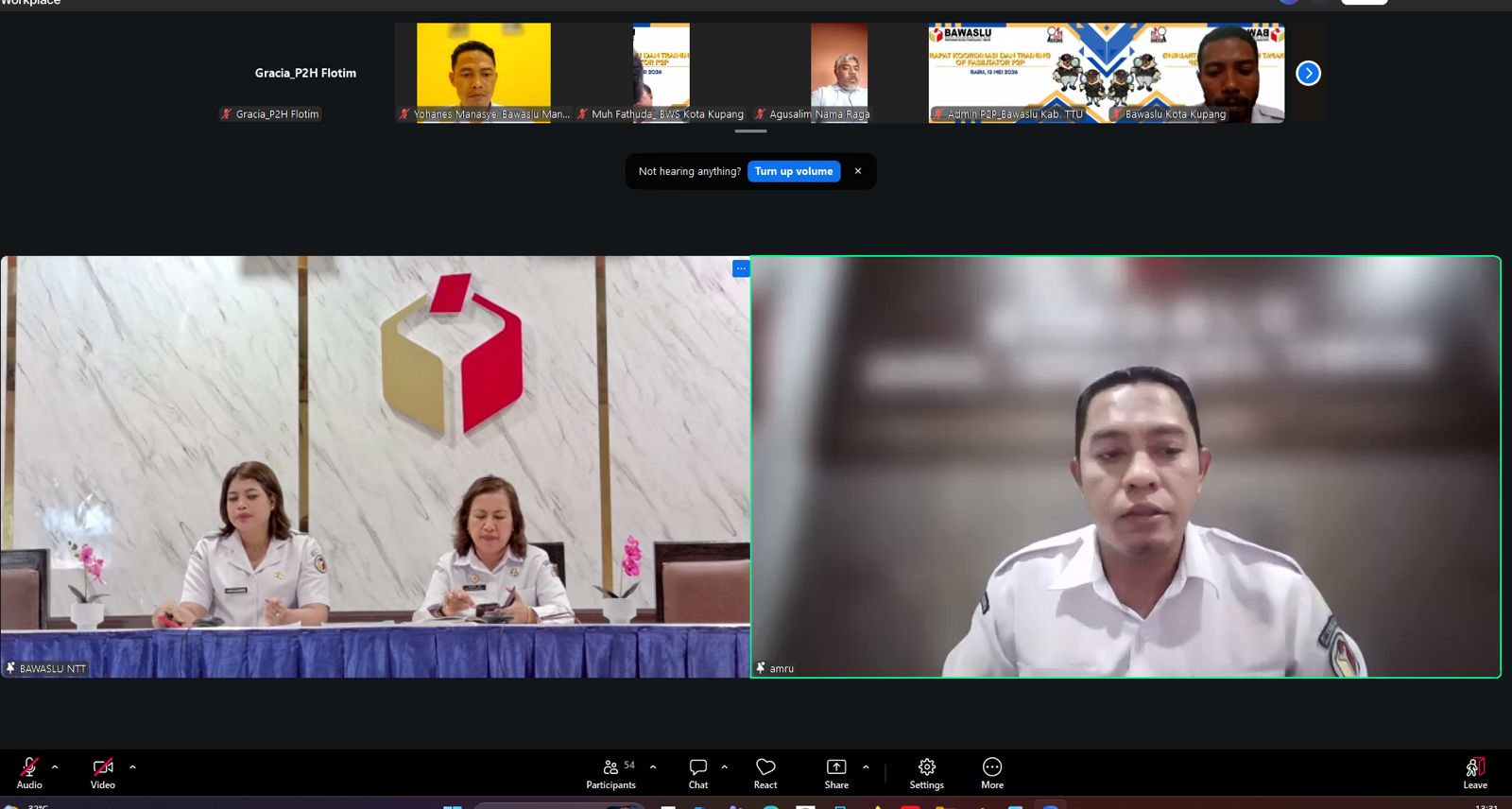Expand share options caret
This screenshot has width=1512, height=809.
tap(866, 766)
